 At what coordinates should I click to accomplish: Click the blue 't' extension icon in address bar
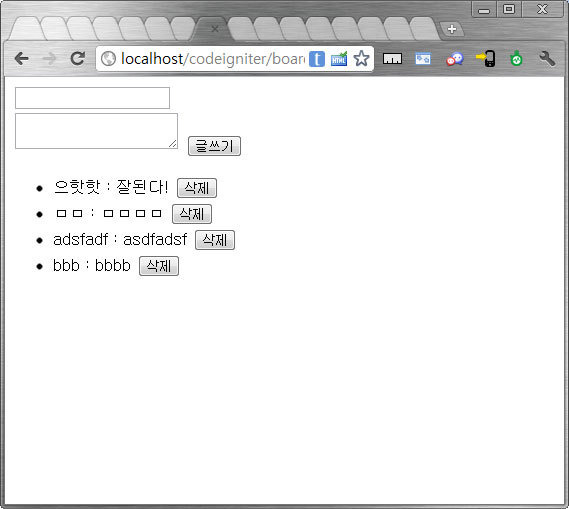[x=317, y=59]
